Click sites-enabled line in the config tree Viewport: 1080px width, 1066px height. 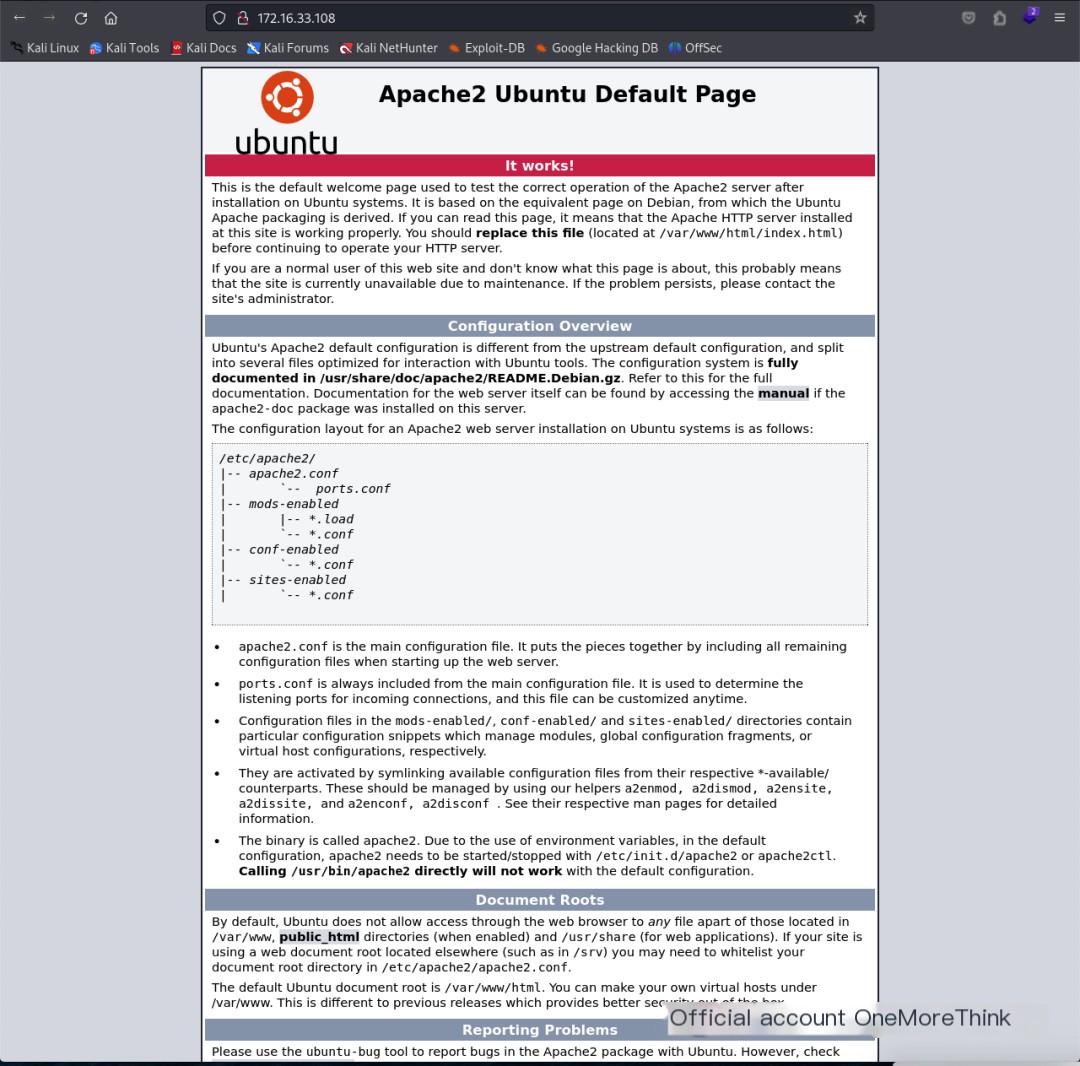tap(297, 579)
